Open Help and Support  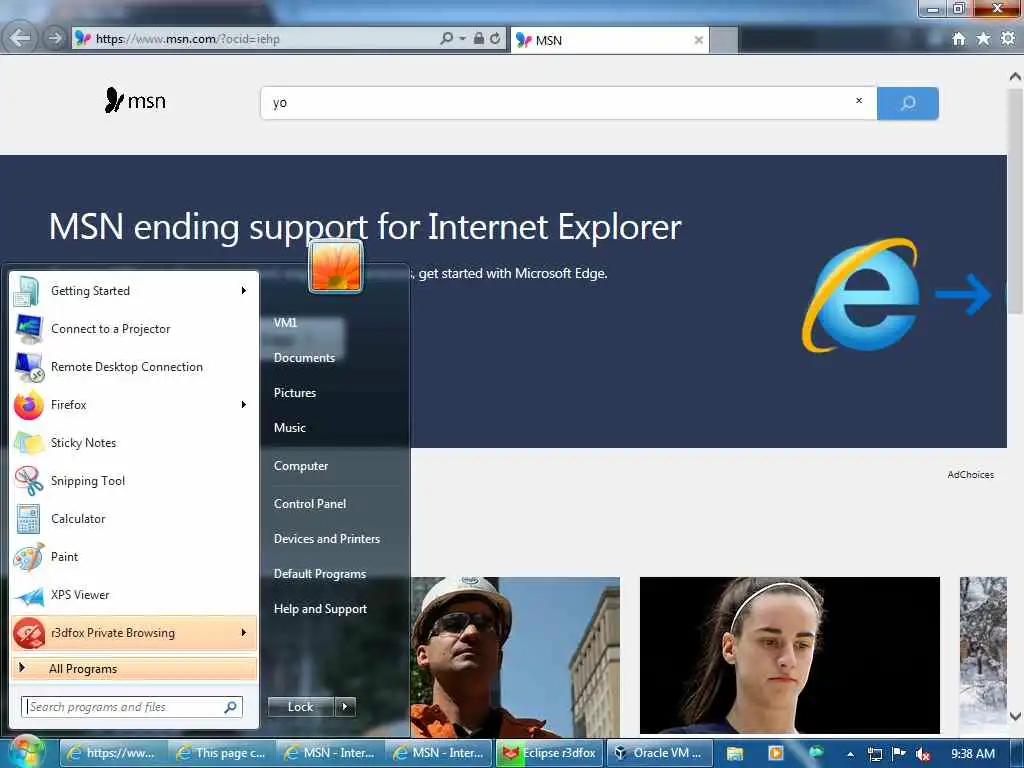click(320, 609)
